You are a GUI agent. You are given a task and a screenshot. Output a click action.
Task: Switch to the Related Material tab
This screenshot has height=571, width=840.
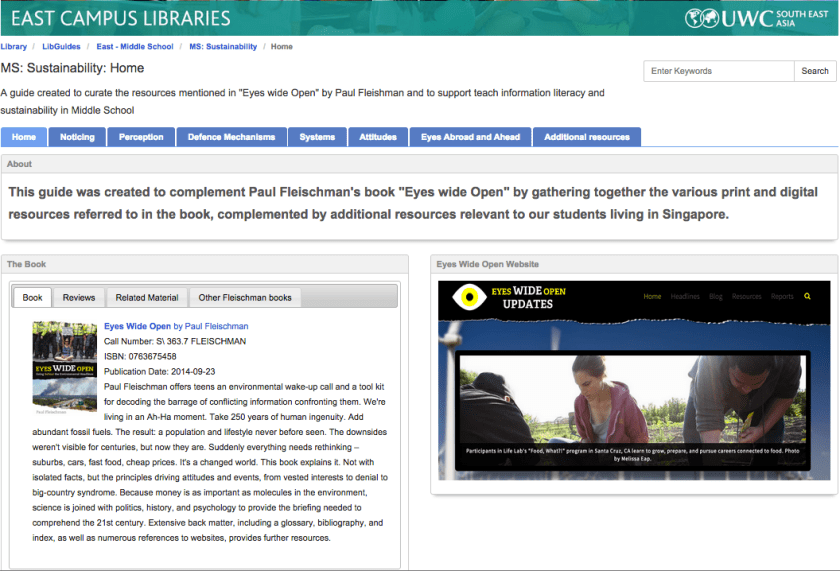146,297
